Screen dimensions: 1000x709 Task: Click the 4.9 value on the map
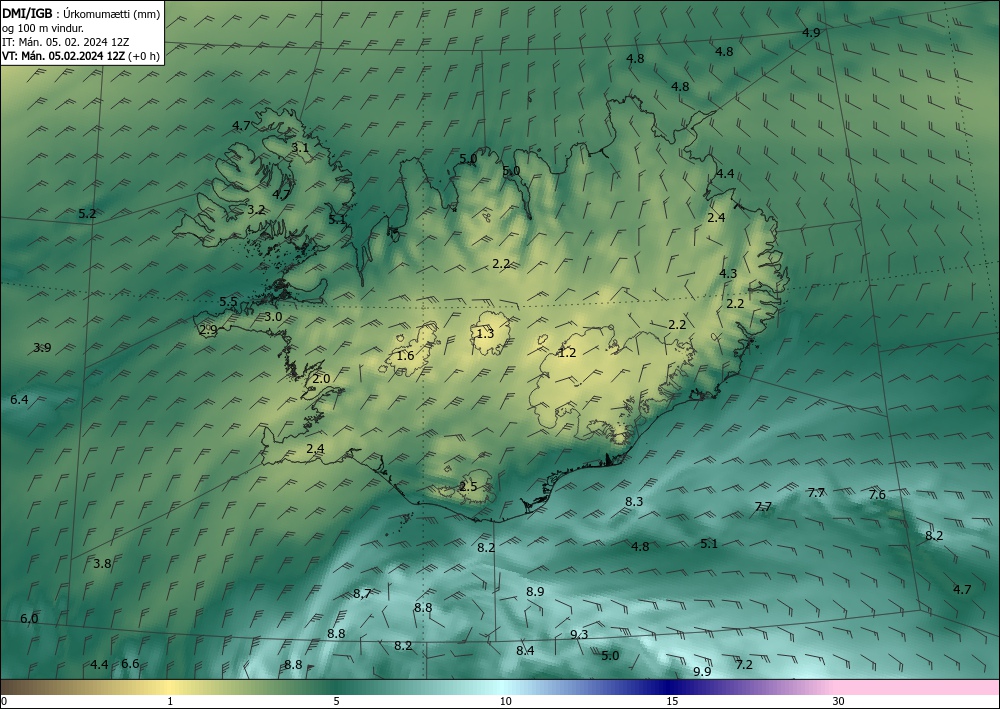point(811,33)
